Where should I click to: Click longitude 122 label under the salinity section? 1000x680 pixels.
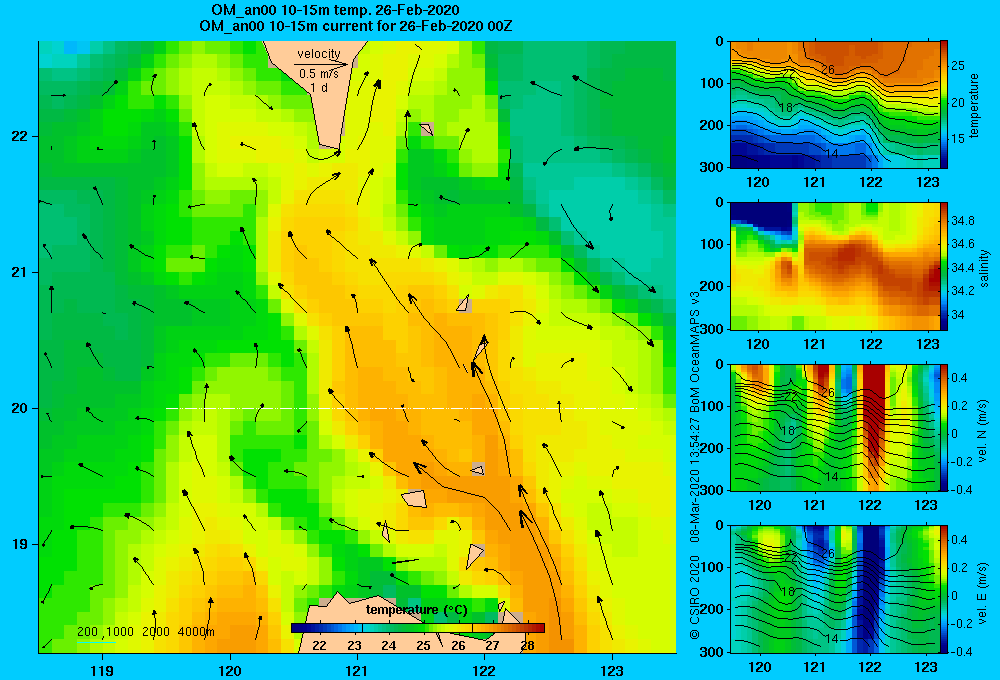tap(871, 344)
